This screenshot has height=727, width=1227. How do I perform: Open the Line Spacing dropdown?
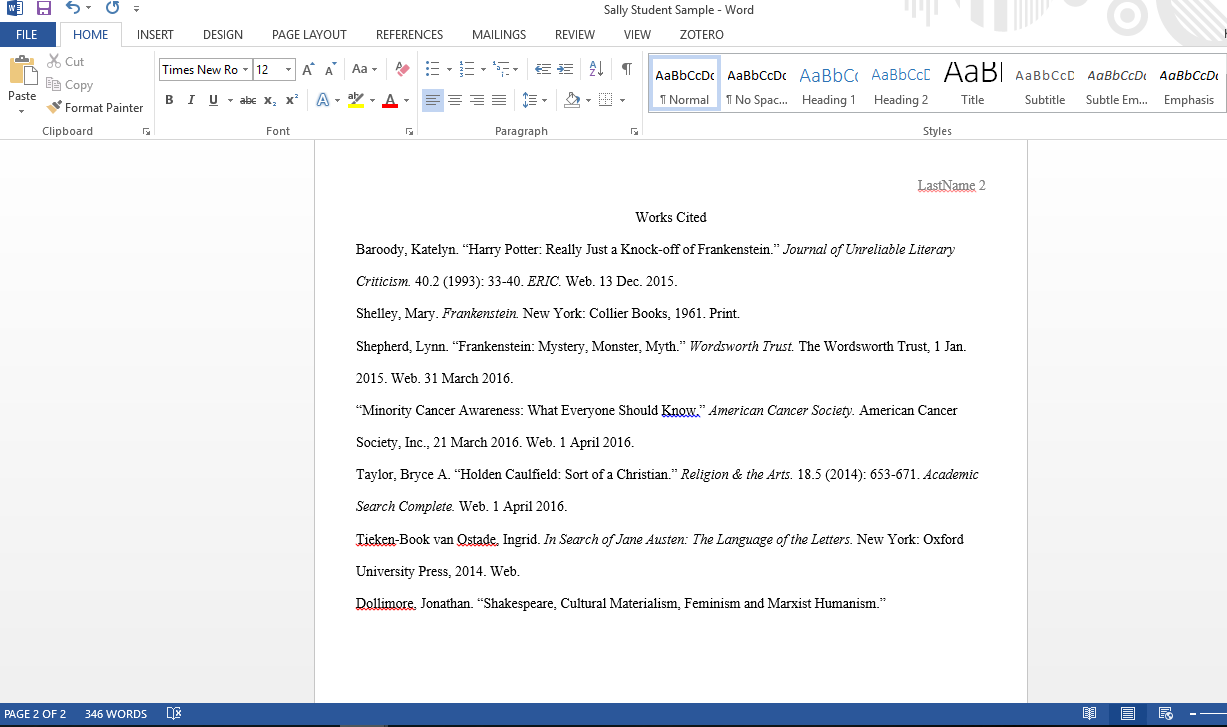[x=544, y=99]
